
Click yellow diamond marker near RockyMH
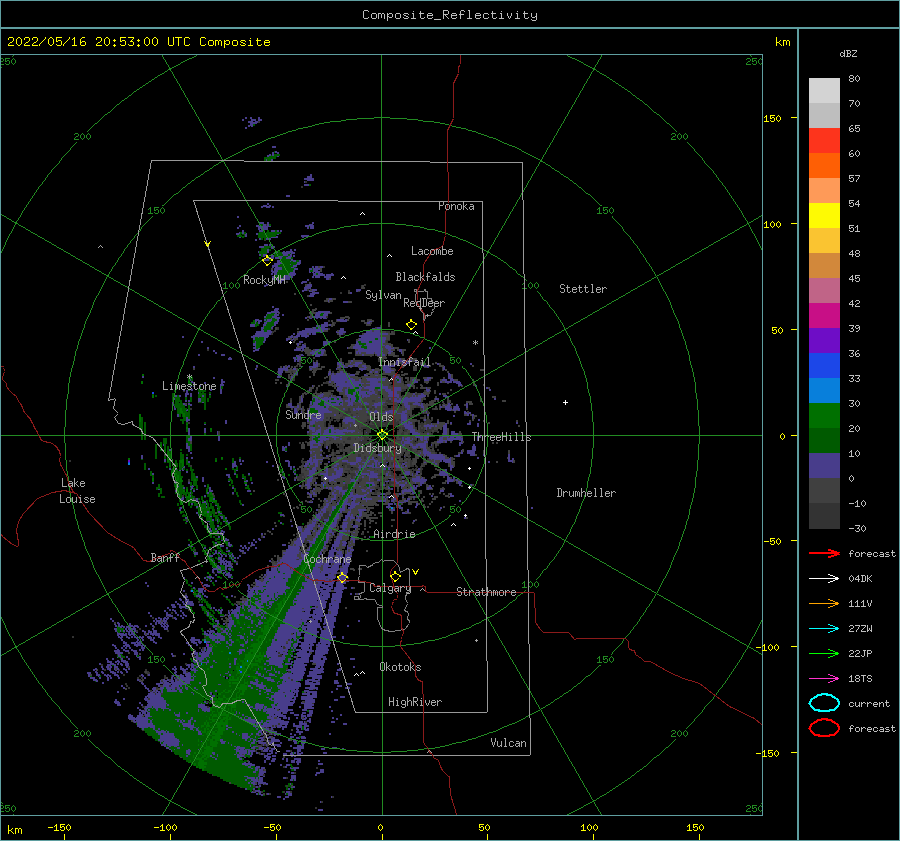[x=267, y=261]
